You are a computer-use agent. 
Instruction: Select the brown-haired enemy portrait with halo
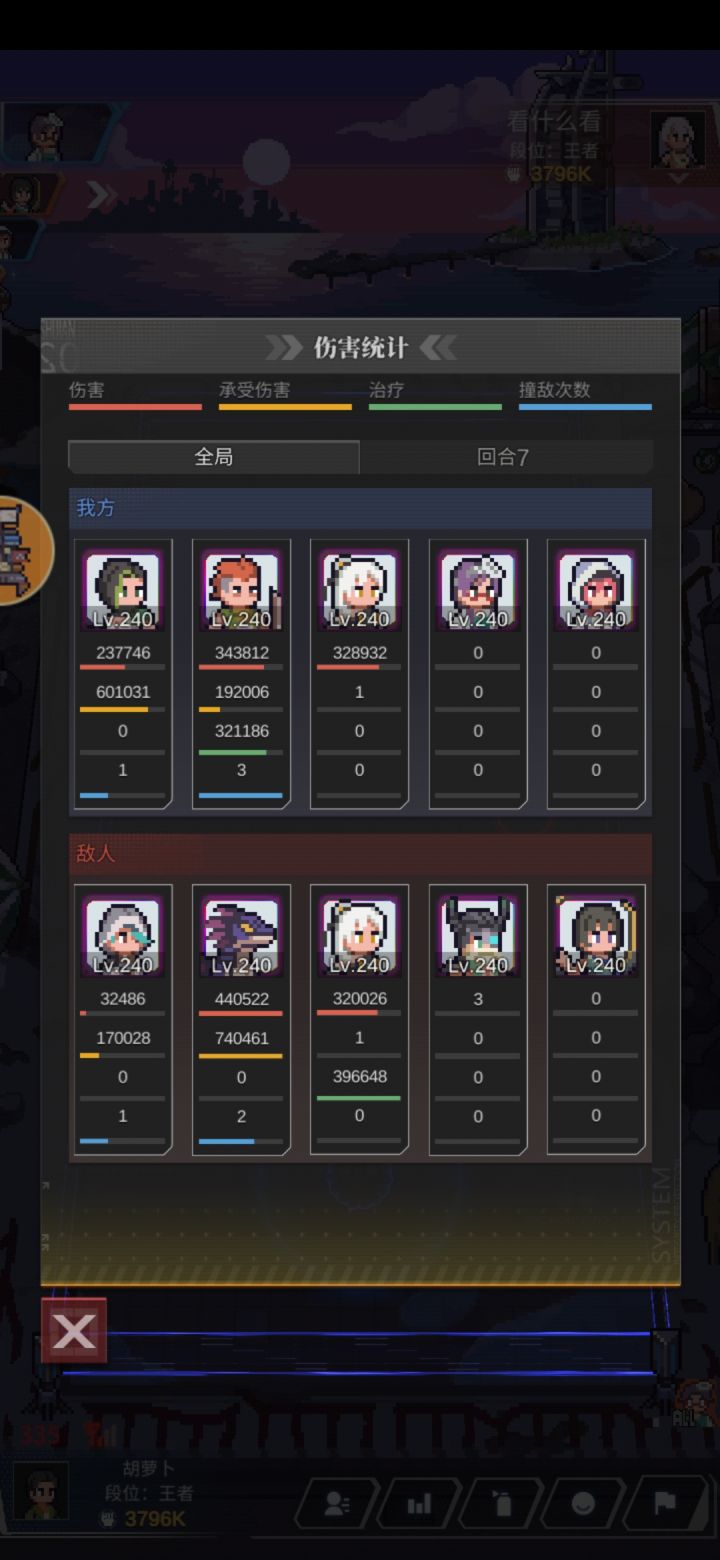pyautogui.click(x=596, y=937)
